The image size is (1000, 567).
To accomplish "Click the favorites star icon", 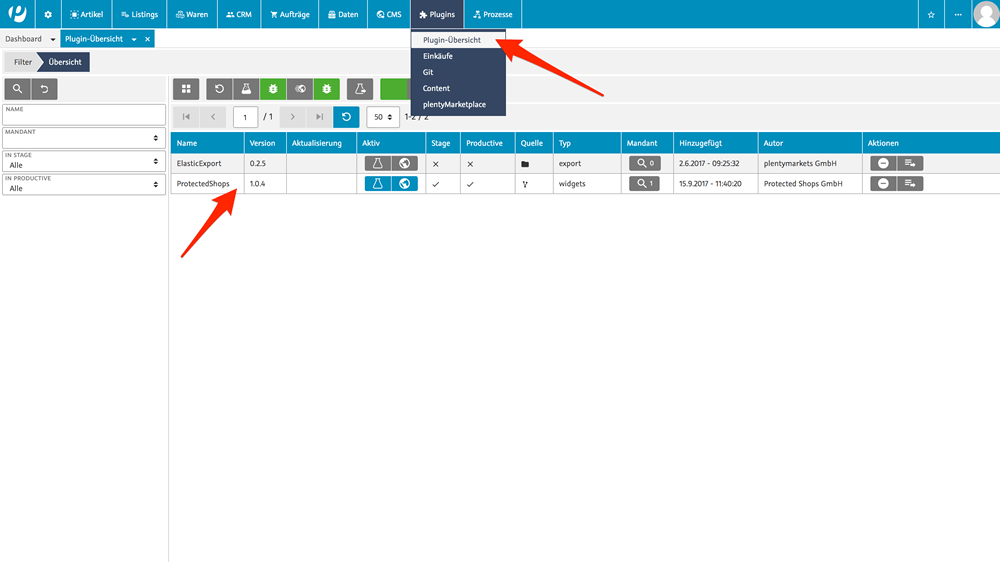I will [931, 14].
